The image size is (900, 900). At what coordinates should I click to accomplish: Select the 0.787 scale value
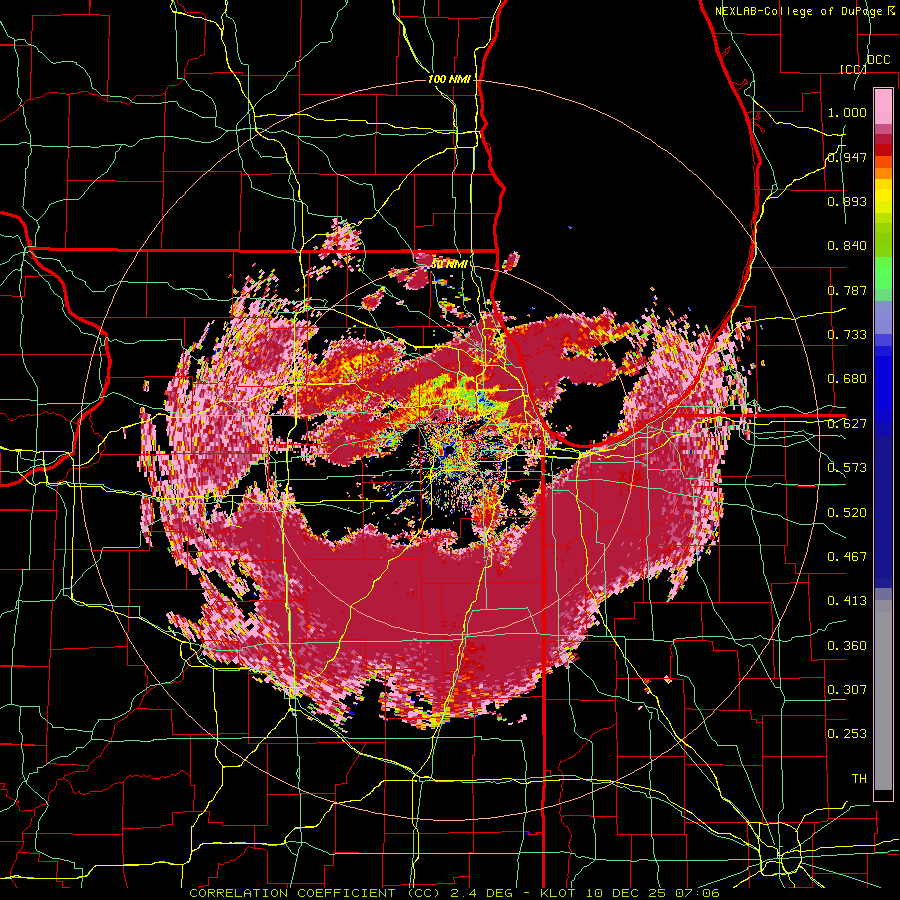(x=847, y=290)
